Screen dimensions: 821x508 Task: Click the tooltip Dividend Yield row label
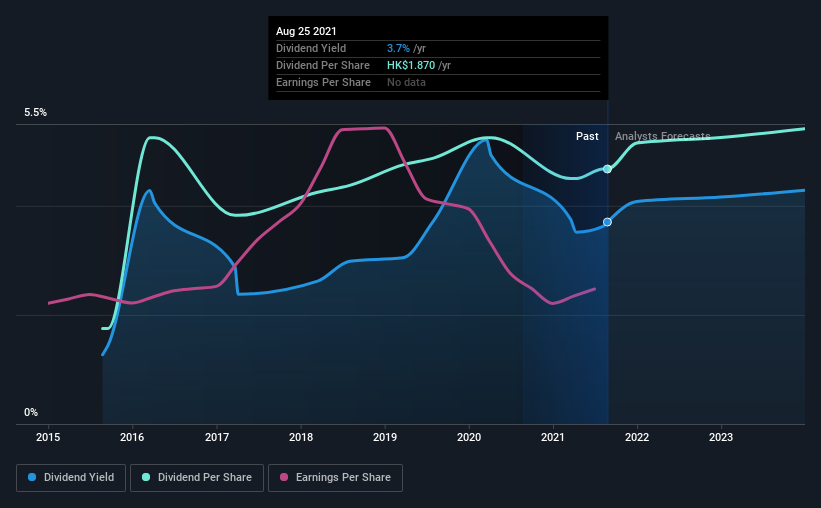(311, 49)
